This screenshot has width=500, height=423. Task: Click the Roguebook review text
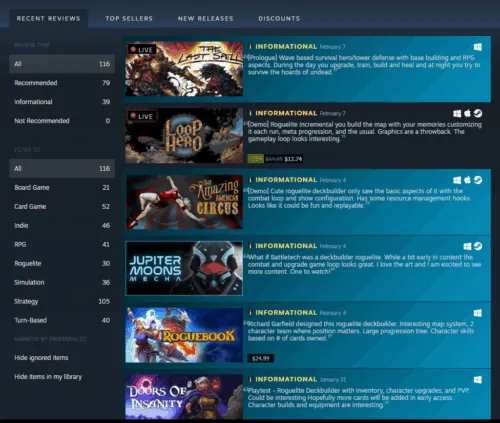(359, 331)
